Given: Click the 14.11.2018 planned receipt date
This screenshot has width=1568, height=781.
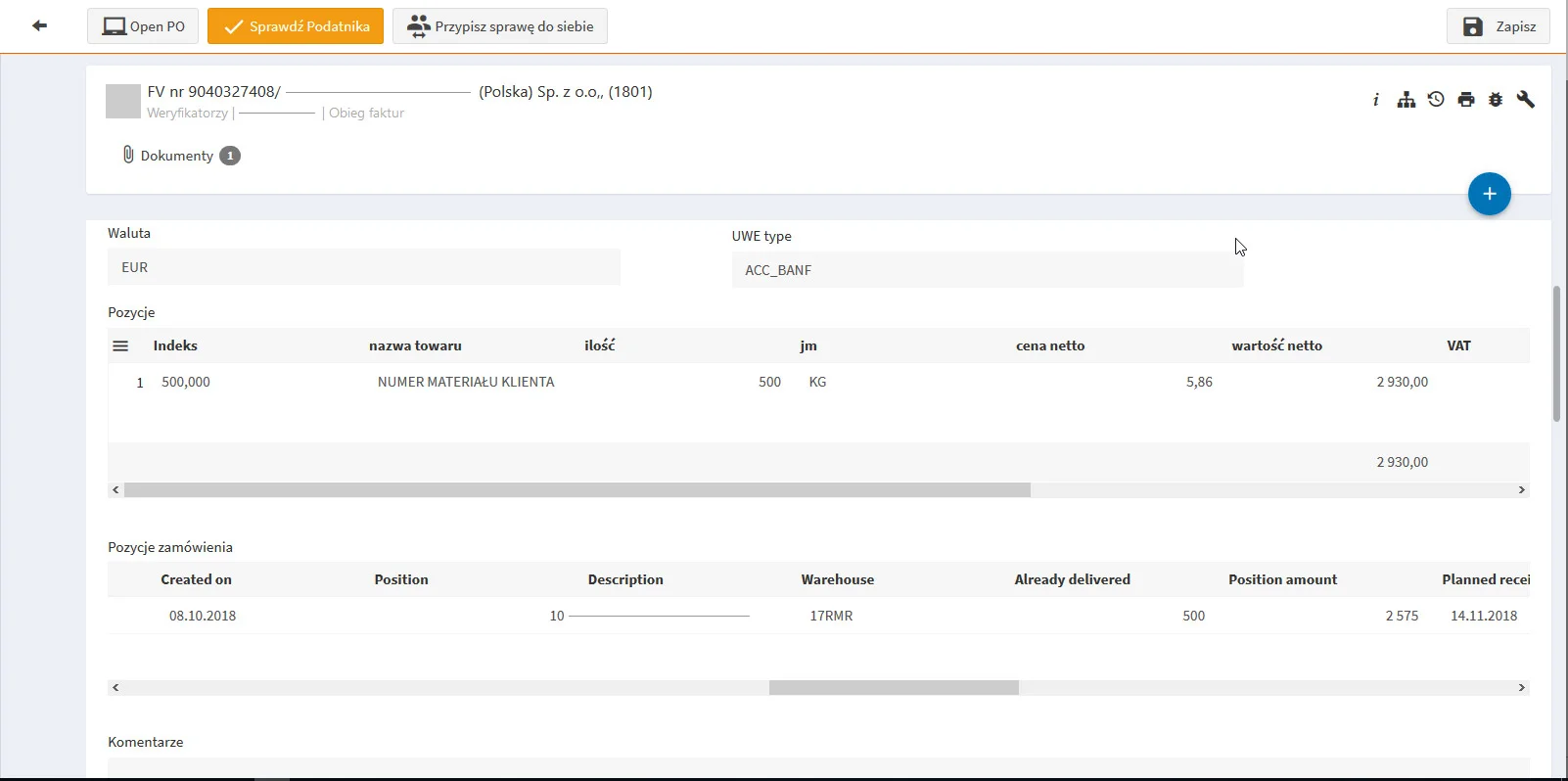Looking at the screenshot, I should click(x=1484, y=616).
